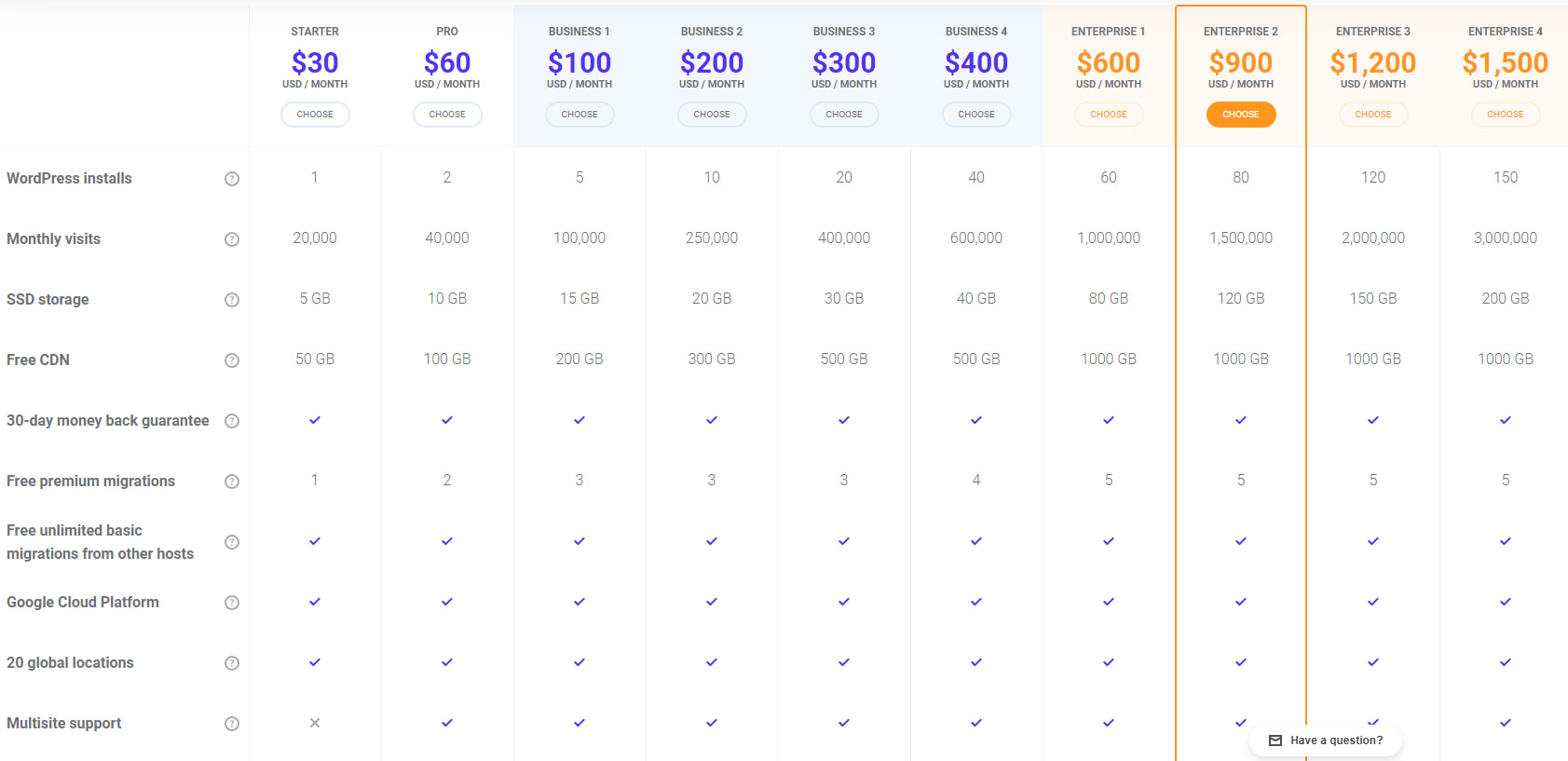Open help tooltip for Multisite support
Viewport: 1568px width, 761px height.
coord(232,723)
